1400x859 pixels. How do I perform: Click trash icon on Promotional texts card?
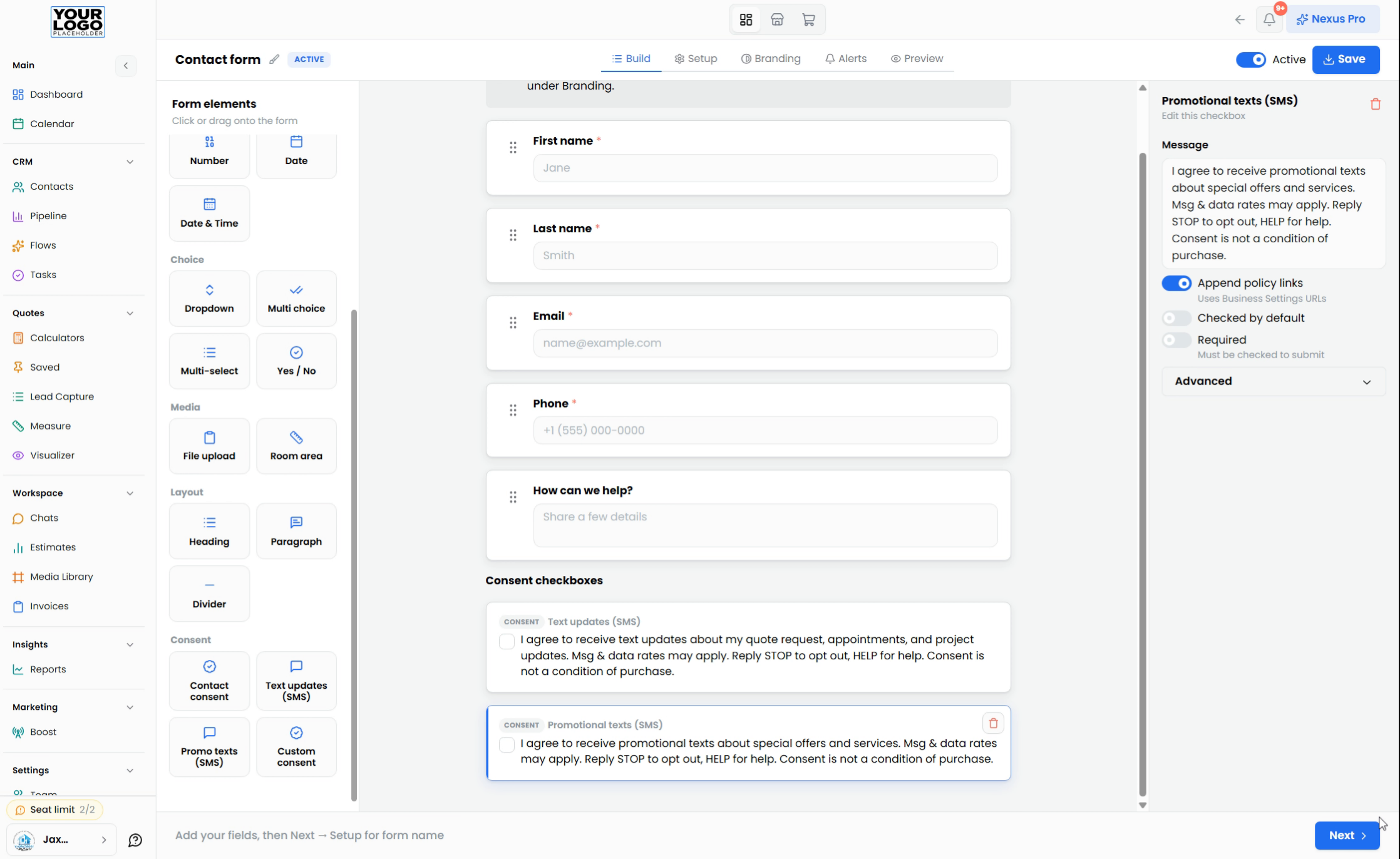click(x=993, y=723)
